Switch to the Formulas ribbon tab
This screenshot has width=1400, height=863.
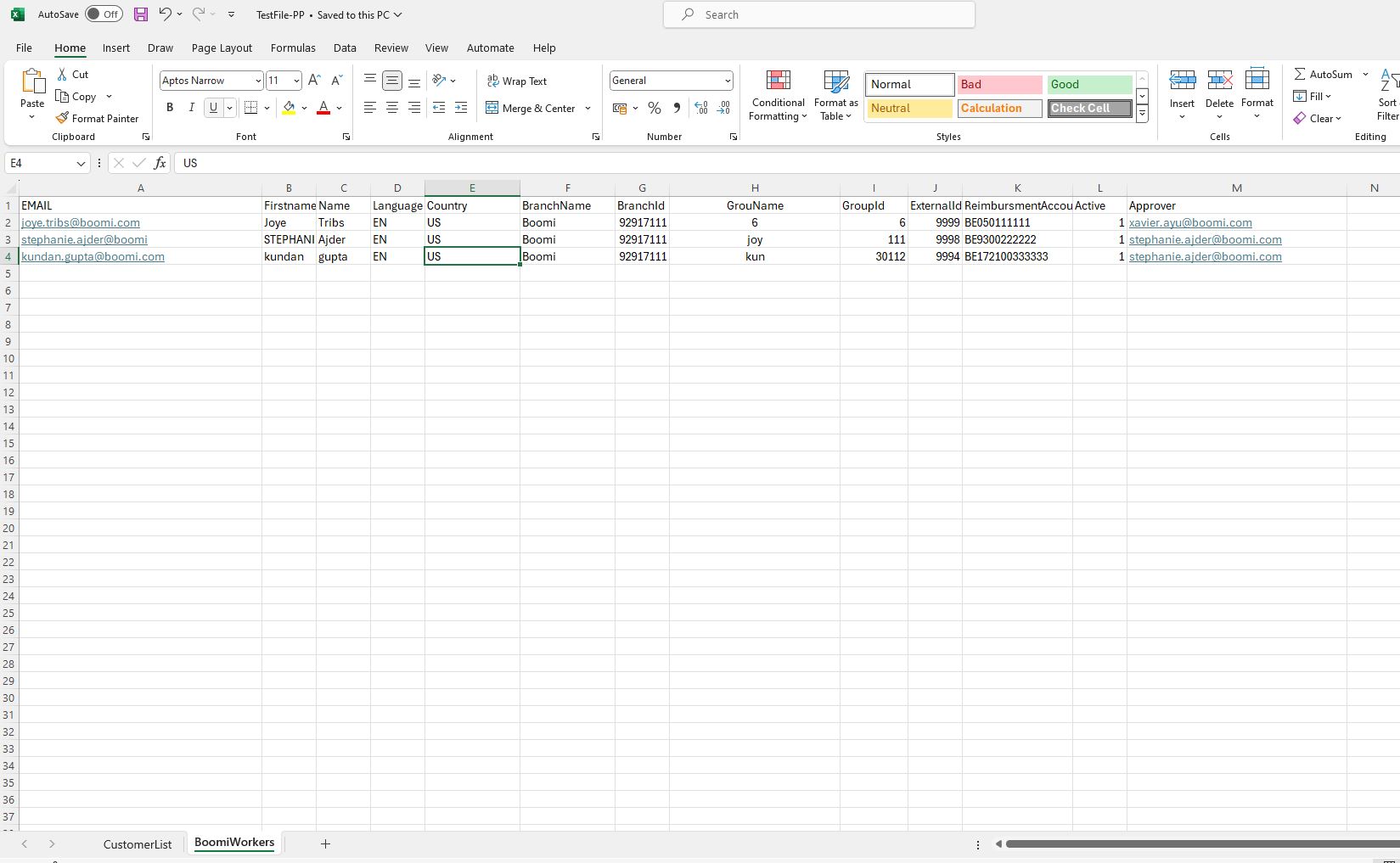click(x=293, y=48)
